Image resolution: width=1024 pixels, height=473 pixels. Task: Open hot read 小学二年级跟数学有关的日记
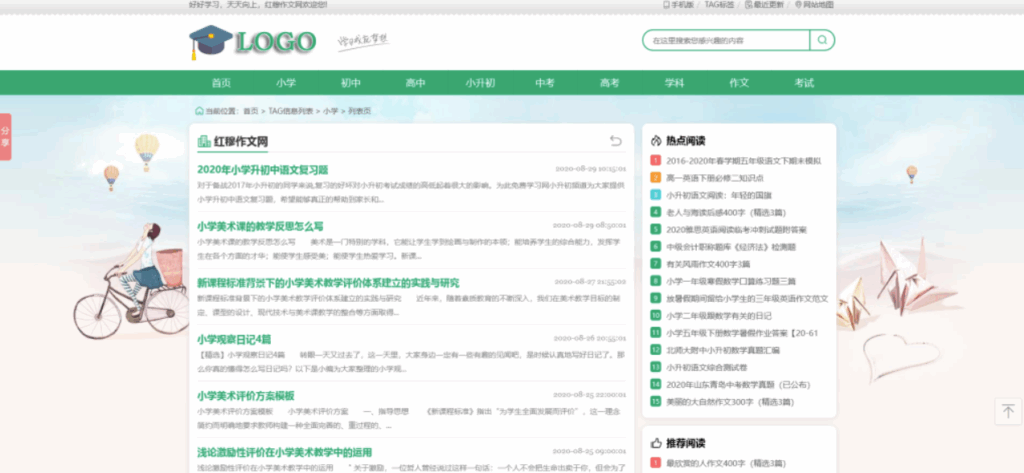coord(718,316)
